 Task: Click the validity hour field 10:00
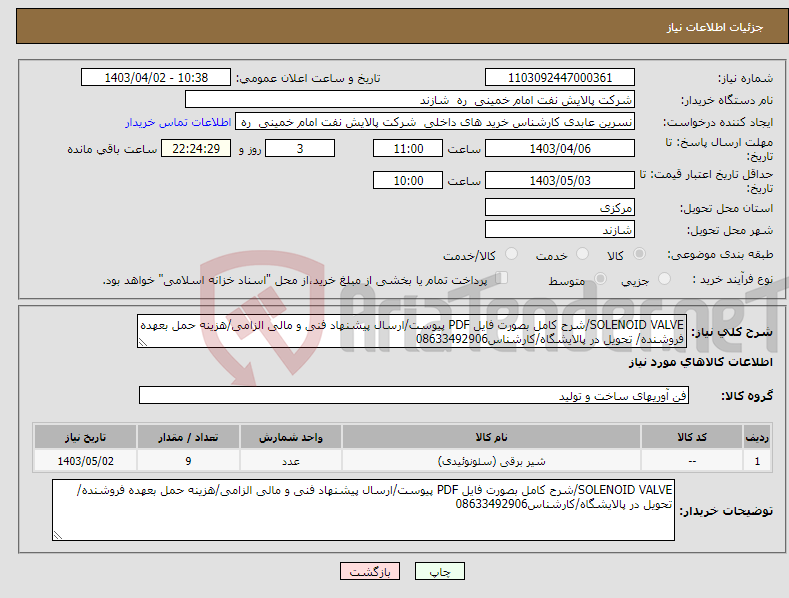click(408, 180)
